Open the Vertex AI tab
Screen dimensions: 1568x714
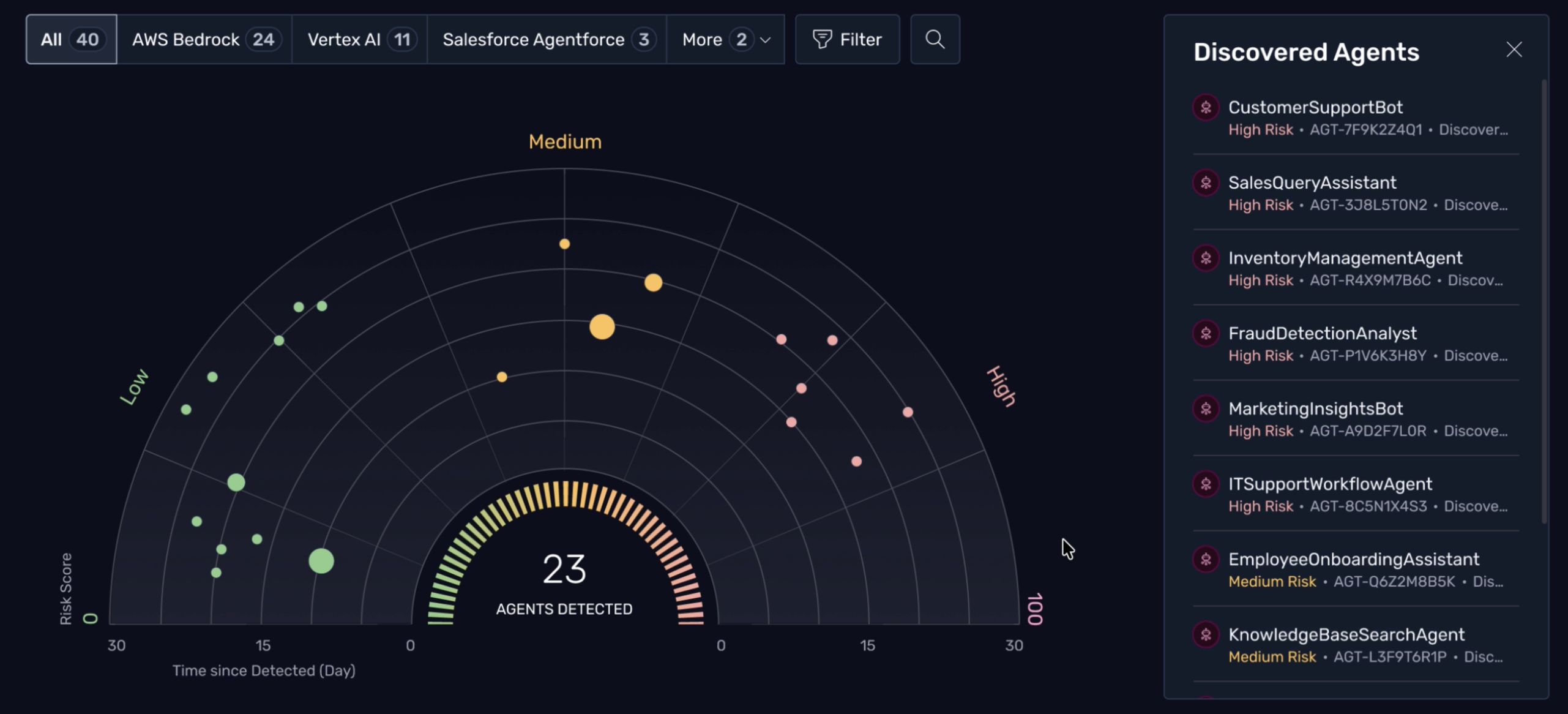pyautogui.click(x=360, y=40)
